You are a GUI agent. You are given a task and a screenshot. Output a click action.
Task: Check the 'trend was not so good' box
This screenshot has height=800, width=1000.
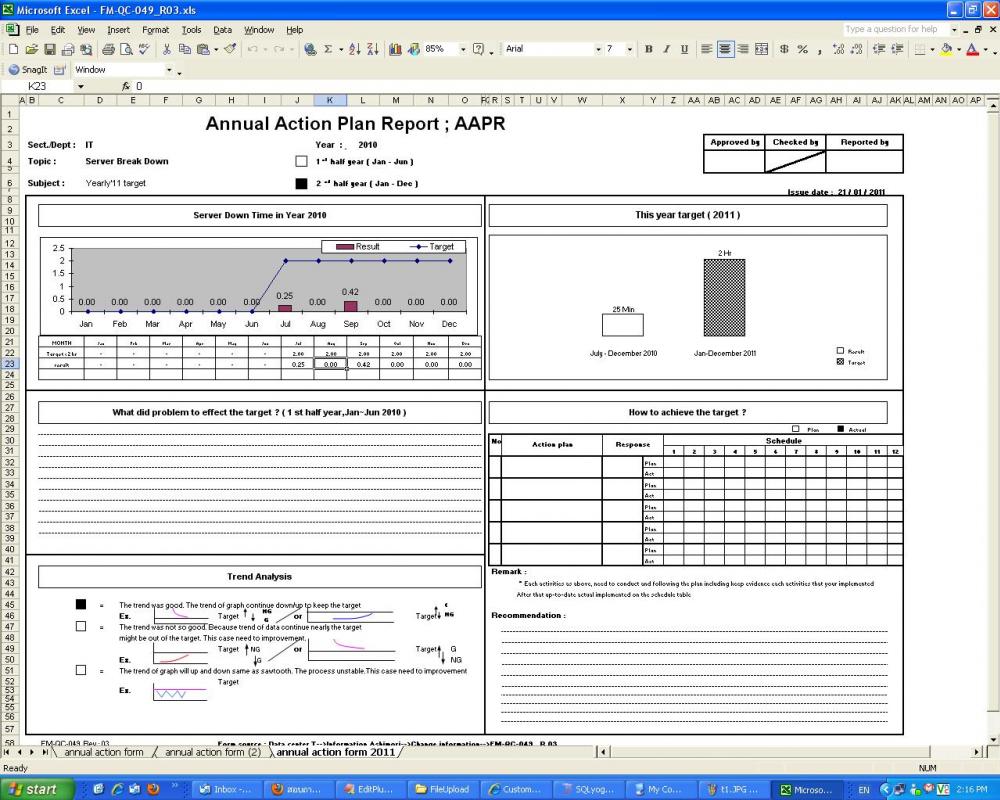pos(81,626)
